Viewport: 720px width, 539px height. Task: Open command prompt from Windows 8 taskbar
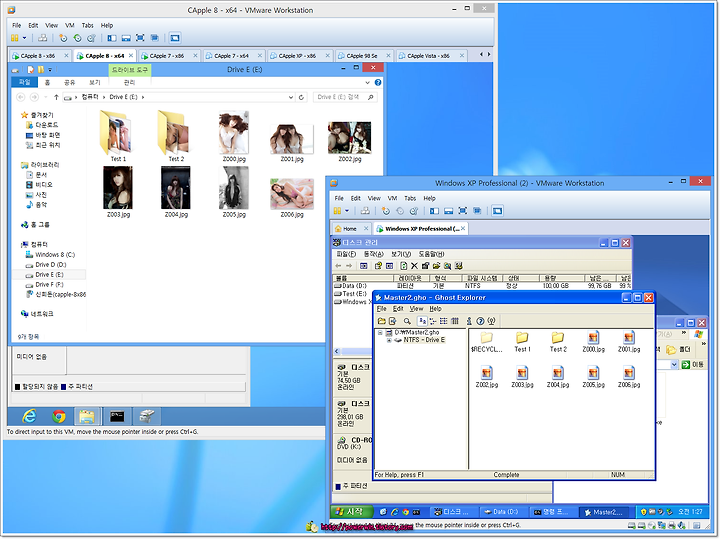point(117,416)
